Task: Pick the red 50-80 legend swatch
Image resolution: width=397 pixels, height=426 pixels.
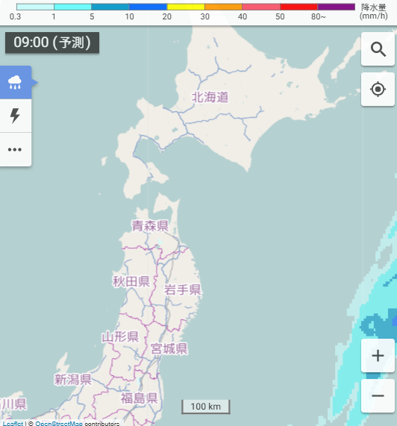Action: point(299,7)
